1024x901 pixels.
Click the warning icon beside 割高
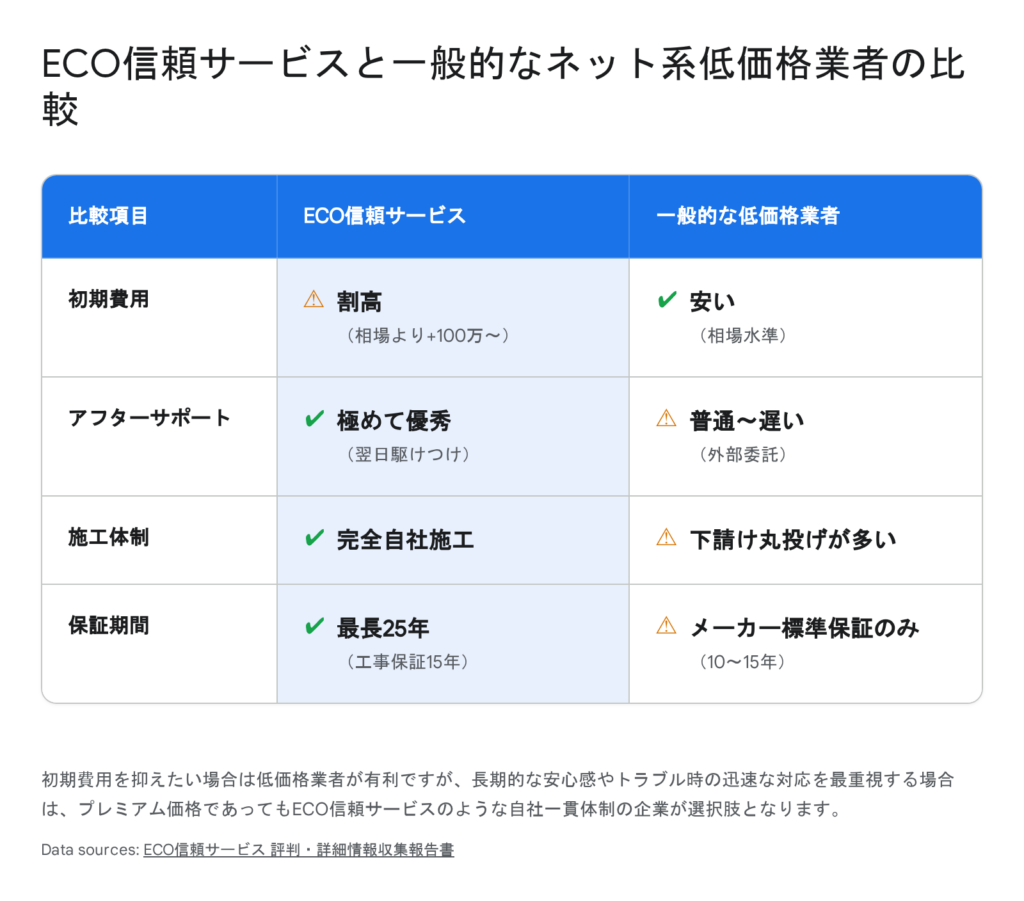coord(314,299)
